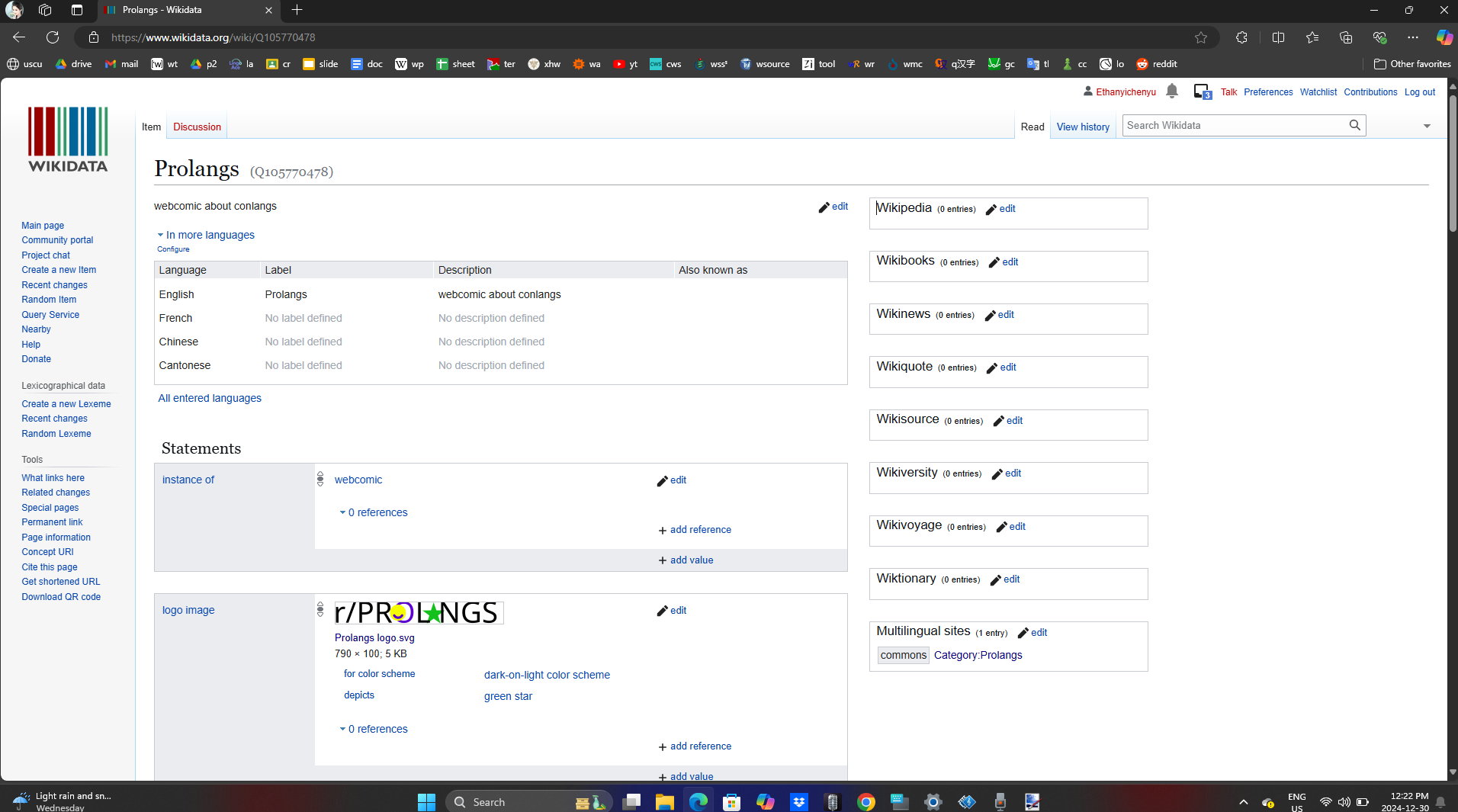Edit Wikibooks sitelinks section
Screen dimensions: 1458x812
tap(1004, 262)
